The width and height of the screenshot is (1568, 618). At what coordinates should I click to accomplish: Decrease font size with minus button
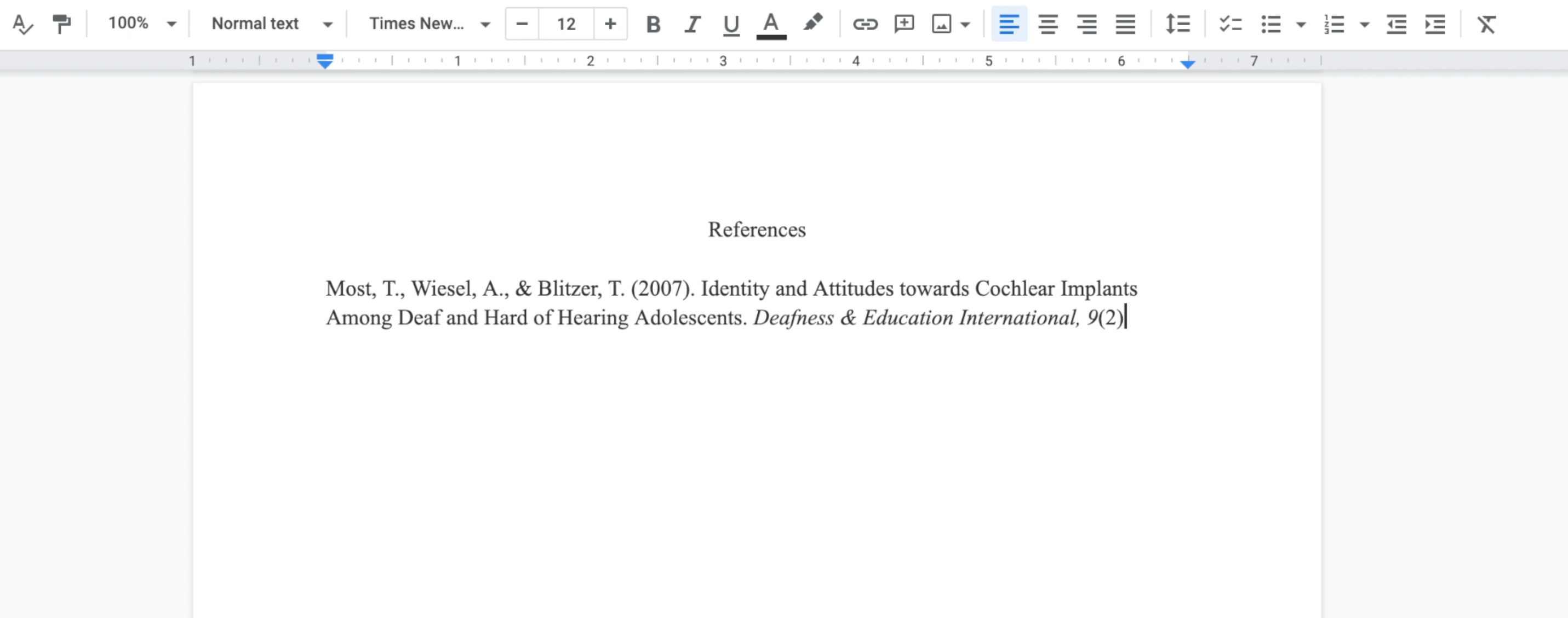tap(522, 24)
